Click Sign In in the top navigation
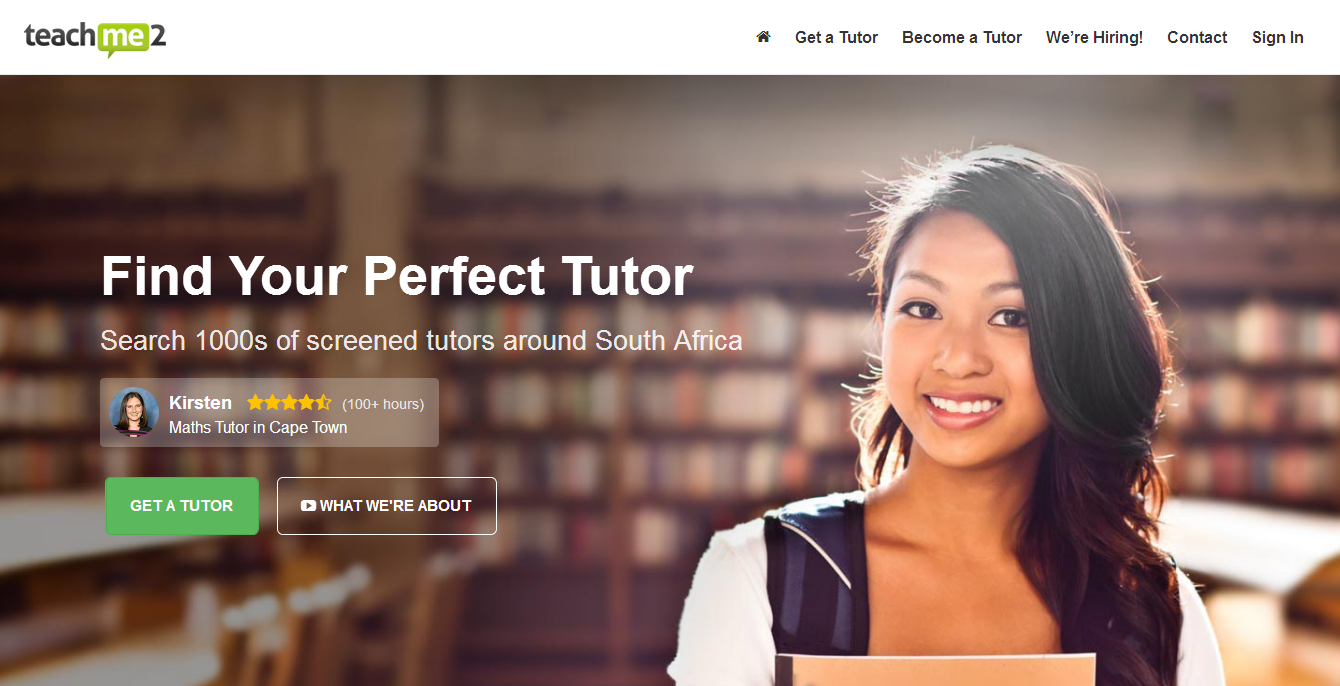The height and width of the screenshot is (686, 1340). point(1278,37)
